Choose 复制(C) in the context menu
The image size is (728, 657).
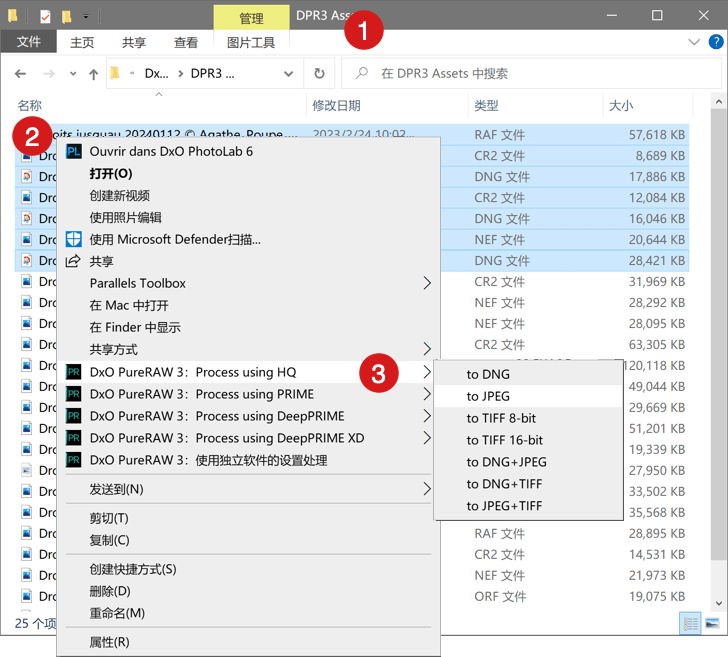click(x=249, y=540)
